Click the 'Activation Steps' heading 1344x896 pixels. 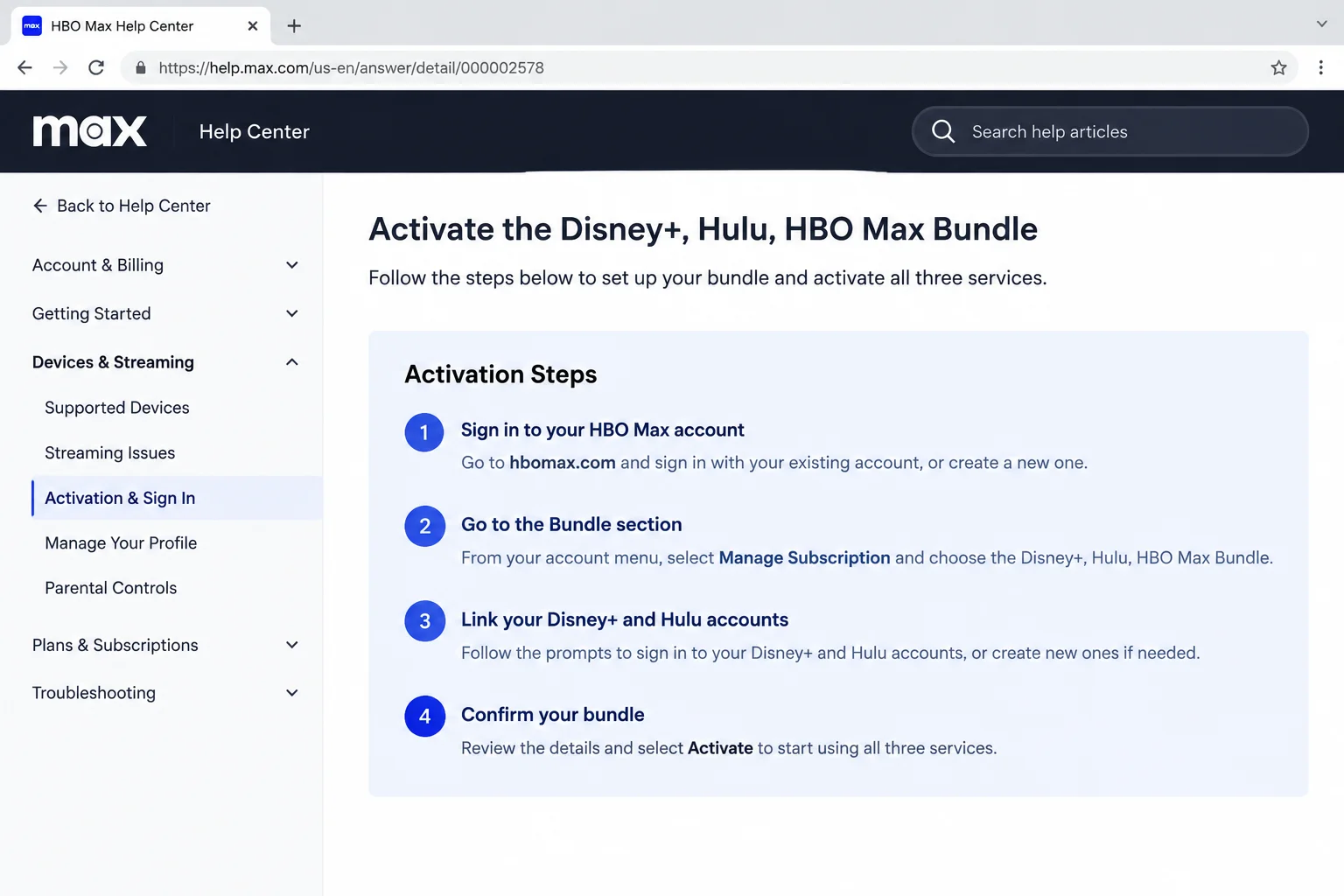pos(500,374)
